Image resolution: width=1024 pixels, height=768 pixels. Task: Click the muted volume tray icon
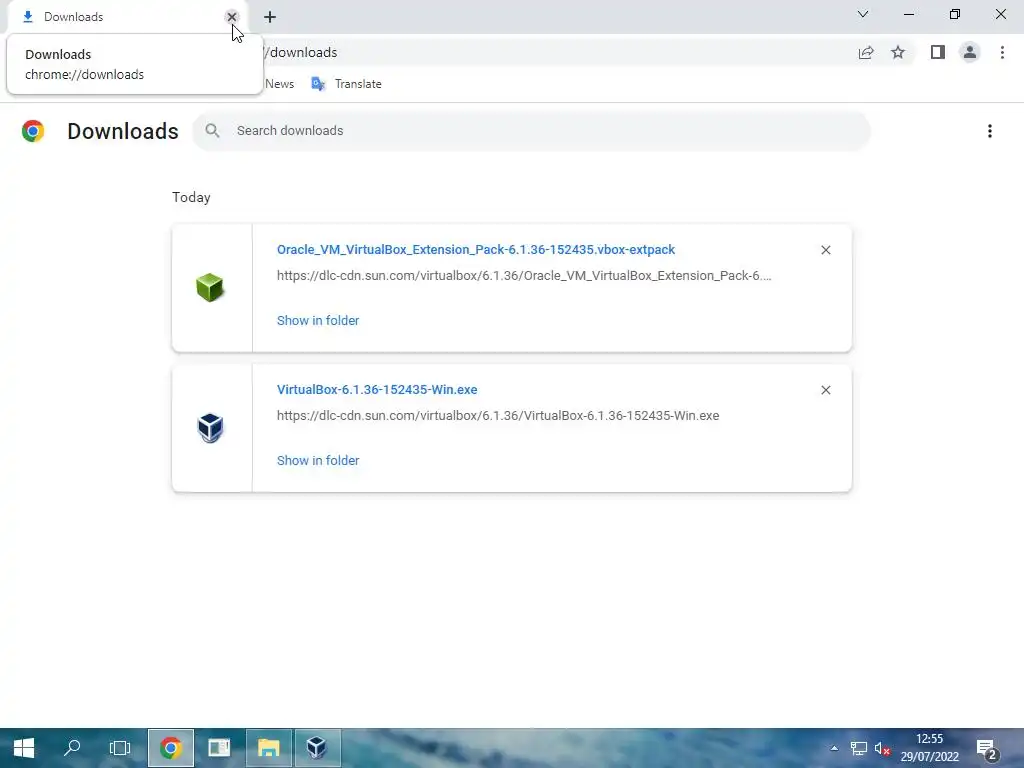coord(882,748)
